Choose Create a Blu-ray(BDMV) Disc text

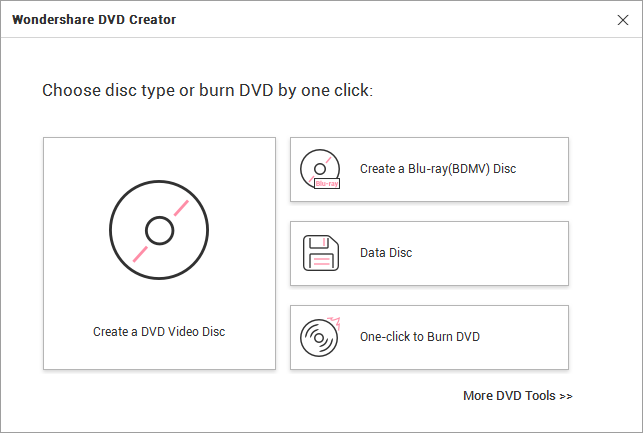[438, 169]
